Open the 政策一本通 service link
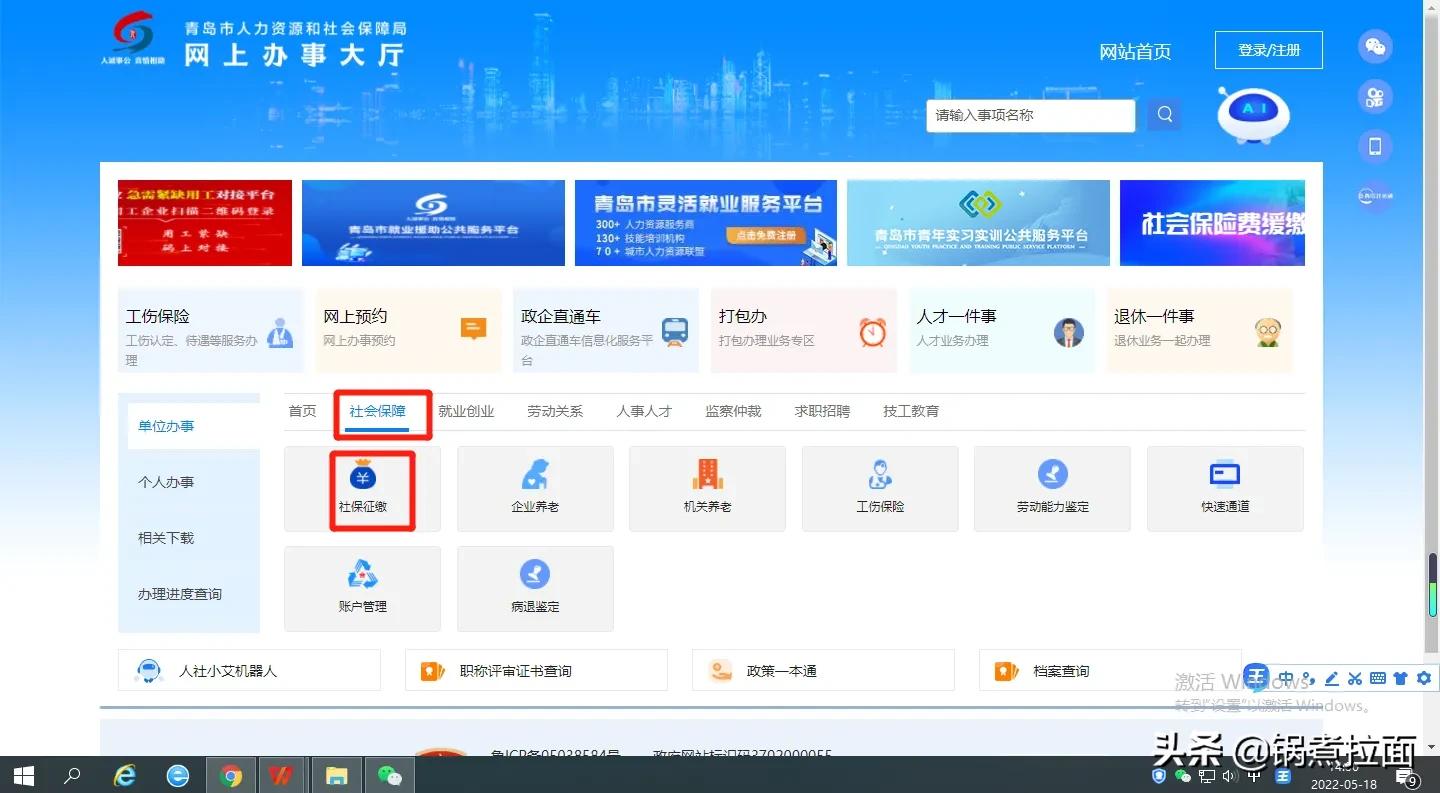The height and width of the screenshot is (793, 1440). 822,670
